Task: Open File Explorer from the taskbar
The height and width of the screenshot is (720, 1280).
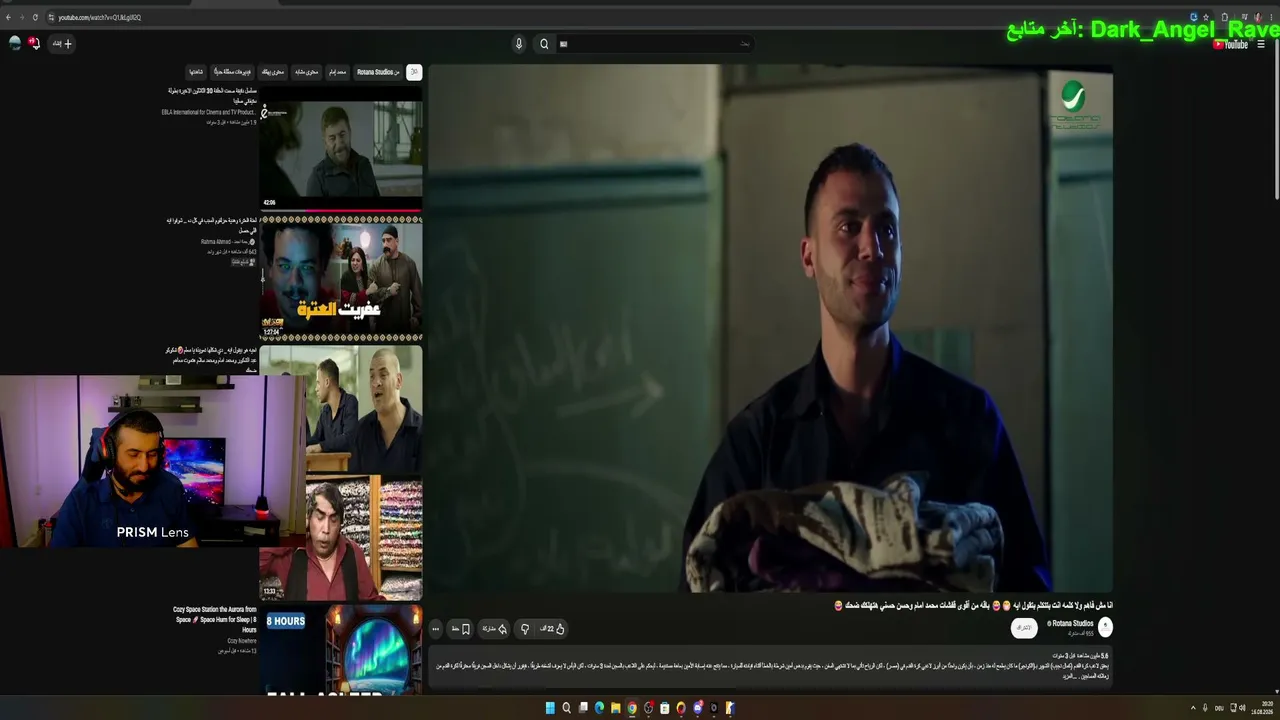Action: tap(615, 708)
